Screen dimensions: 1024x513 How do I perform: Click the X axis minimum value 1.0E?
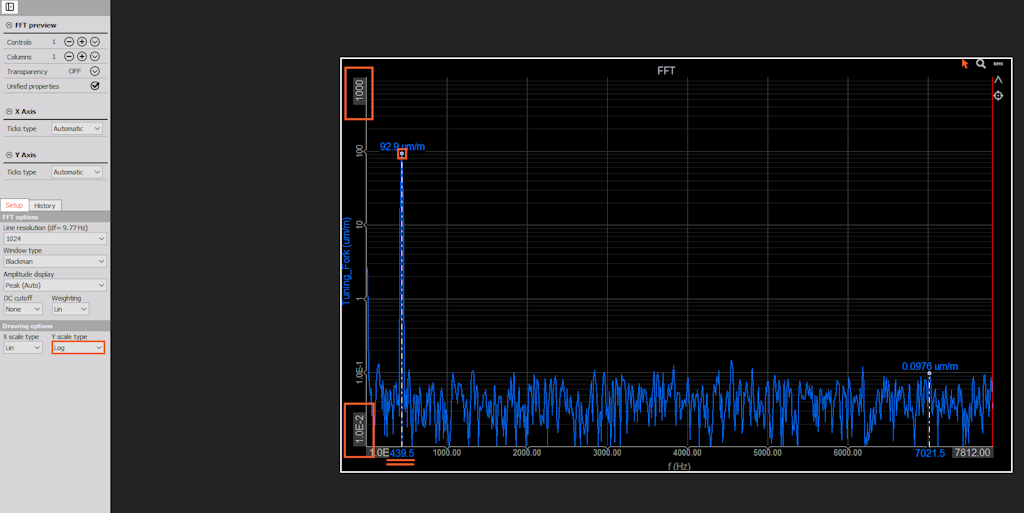coord(379,452)
